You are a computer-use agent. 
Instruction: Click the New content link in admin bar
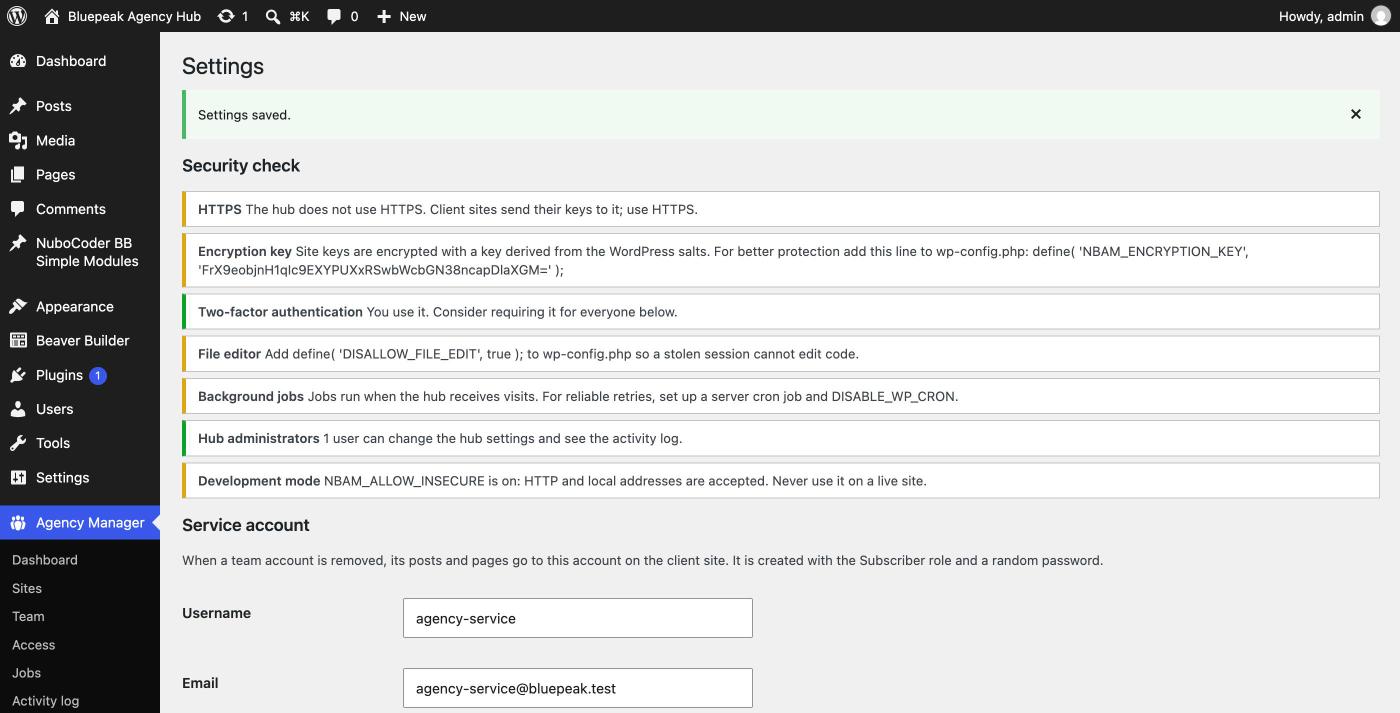pos(401,16)
